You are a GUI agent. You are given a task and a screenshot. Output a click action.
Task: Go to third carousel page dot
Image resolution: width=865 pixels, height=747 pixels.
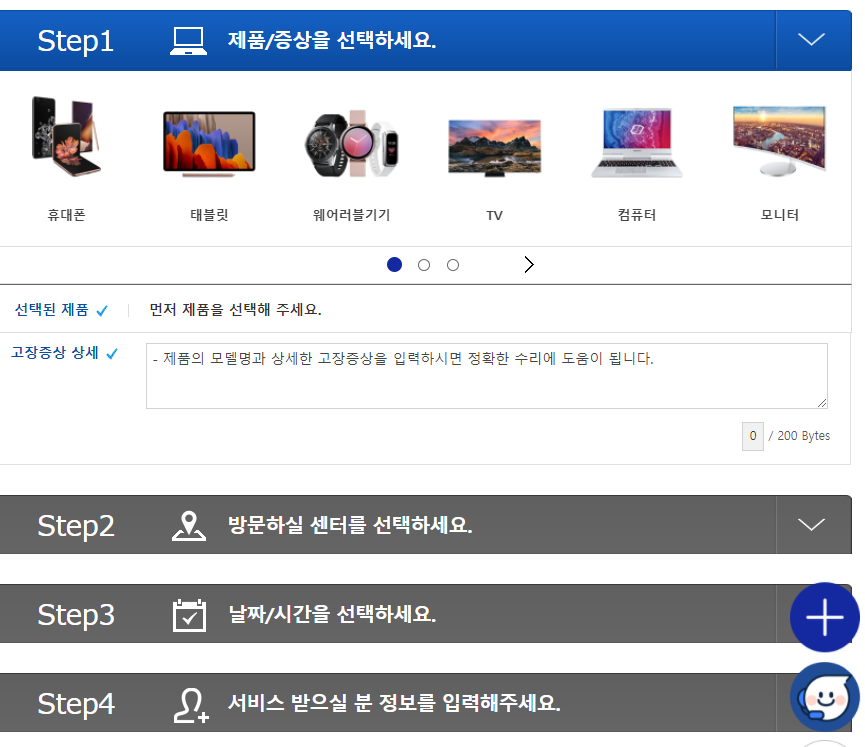[x=453, y=265]
